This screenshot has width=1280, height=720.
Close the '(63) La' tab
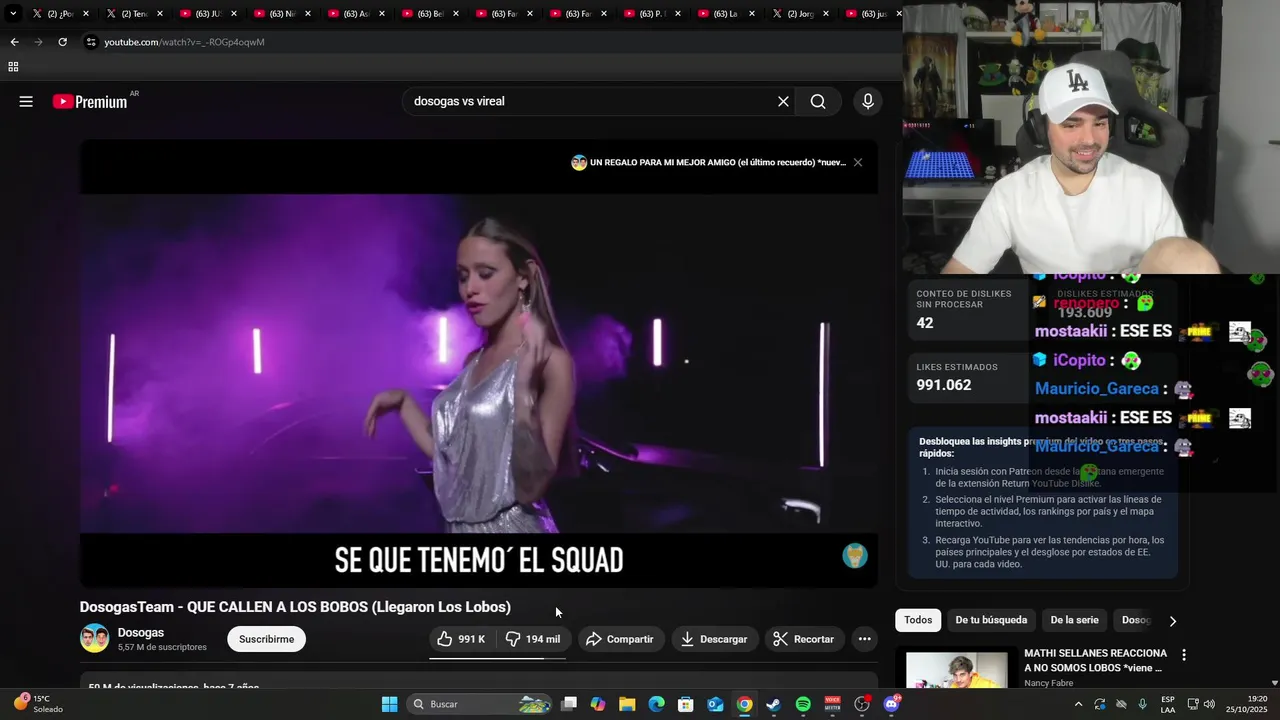(x=751, y=14)
